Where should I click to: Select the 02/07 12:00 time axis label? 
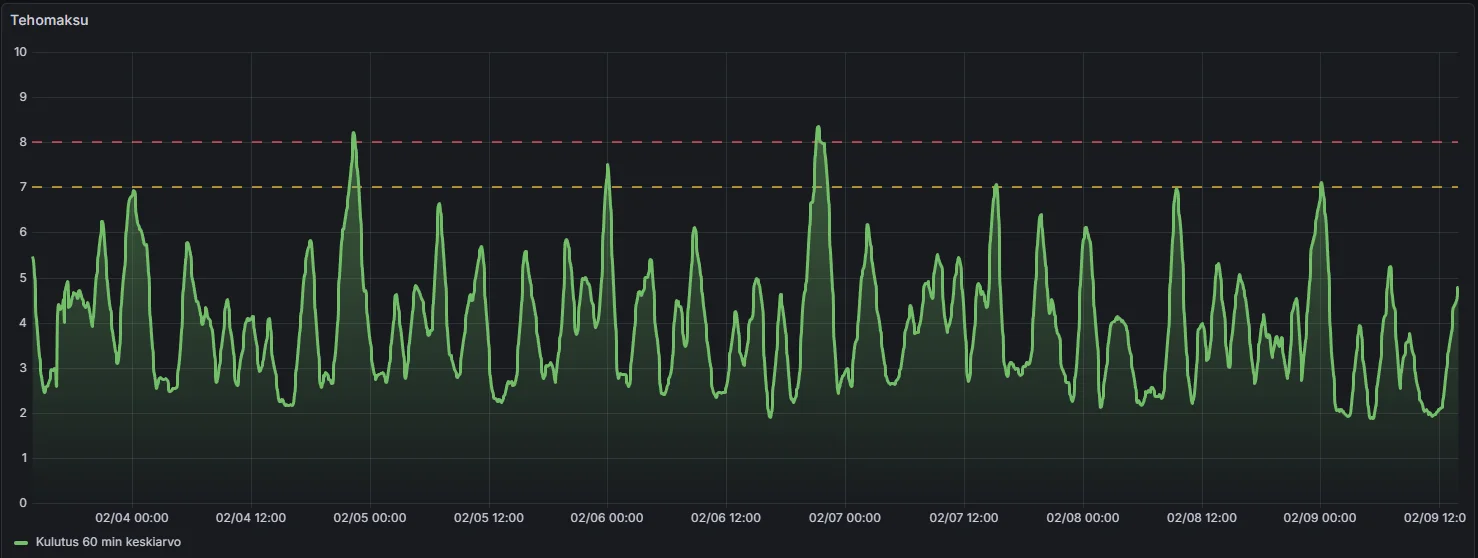coord(964,518)
